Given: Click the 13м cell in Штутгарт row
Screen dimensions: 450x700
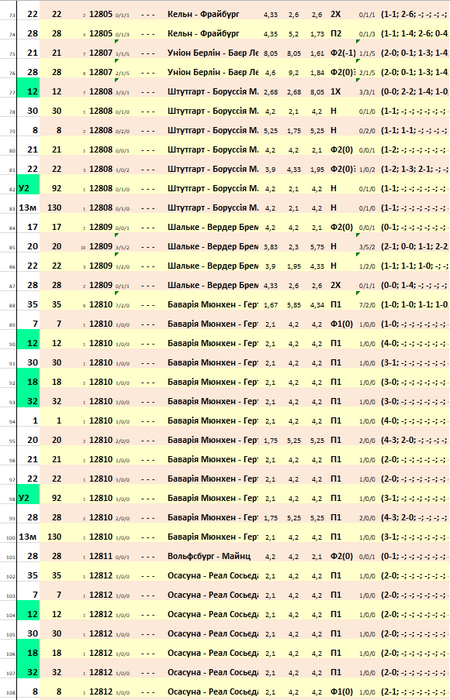Looking at the screenshot, I should (28, 208).
